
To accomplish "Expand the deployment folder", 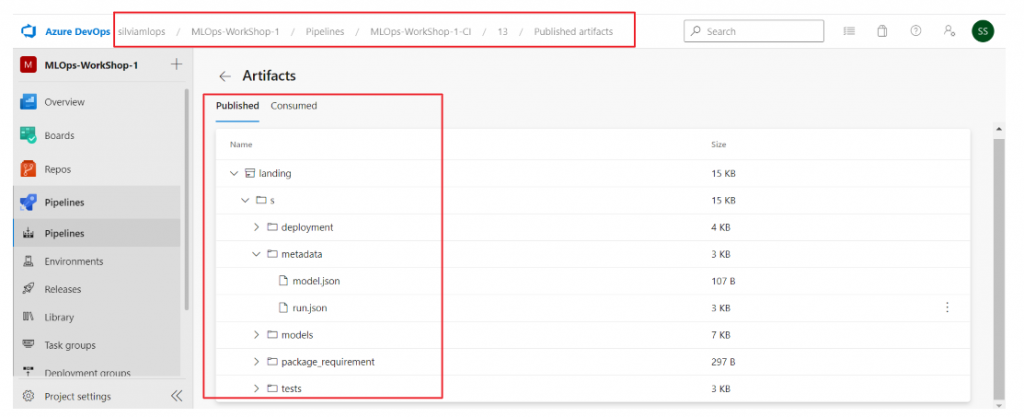I will [256, 227].
